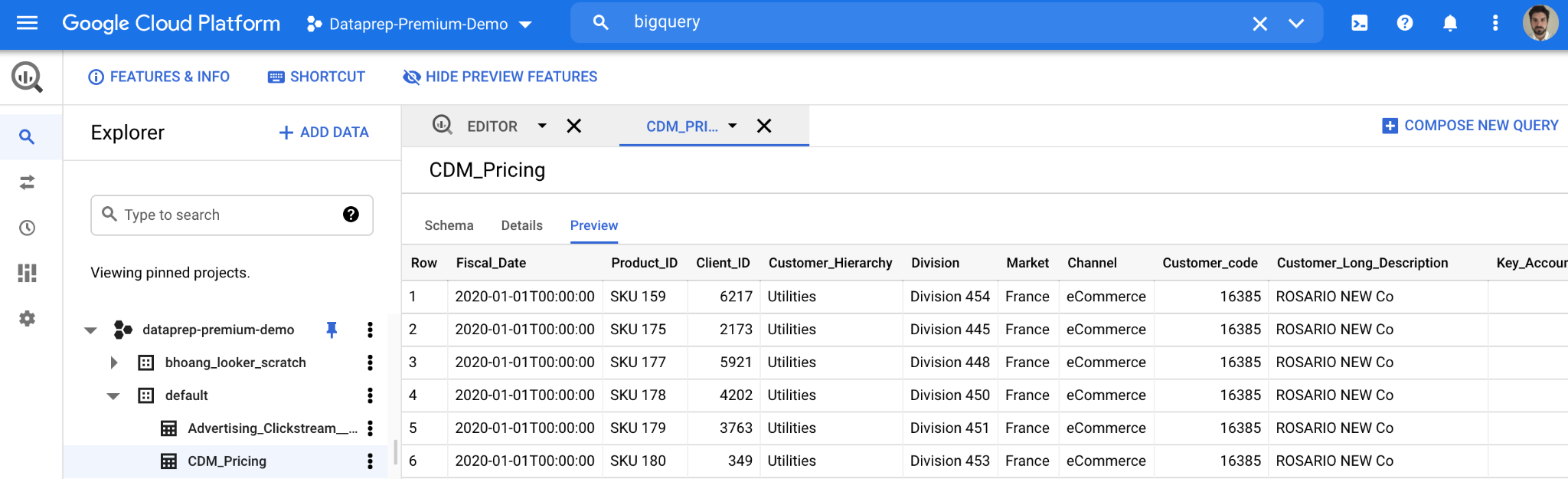This screenshot has width=1568, height=479.
Task: Click Hide Preview Features toggle
Action: [500, 77]
